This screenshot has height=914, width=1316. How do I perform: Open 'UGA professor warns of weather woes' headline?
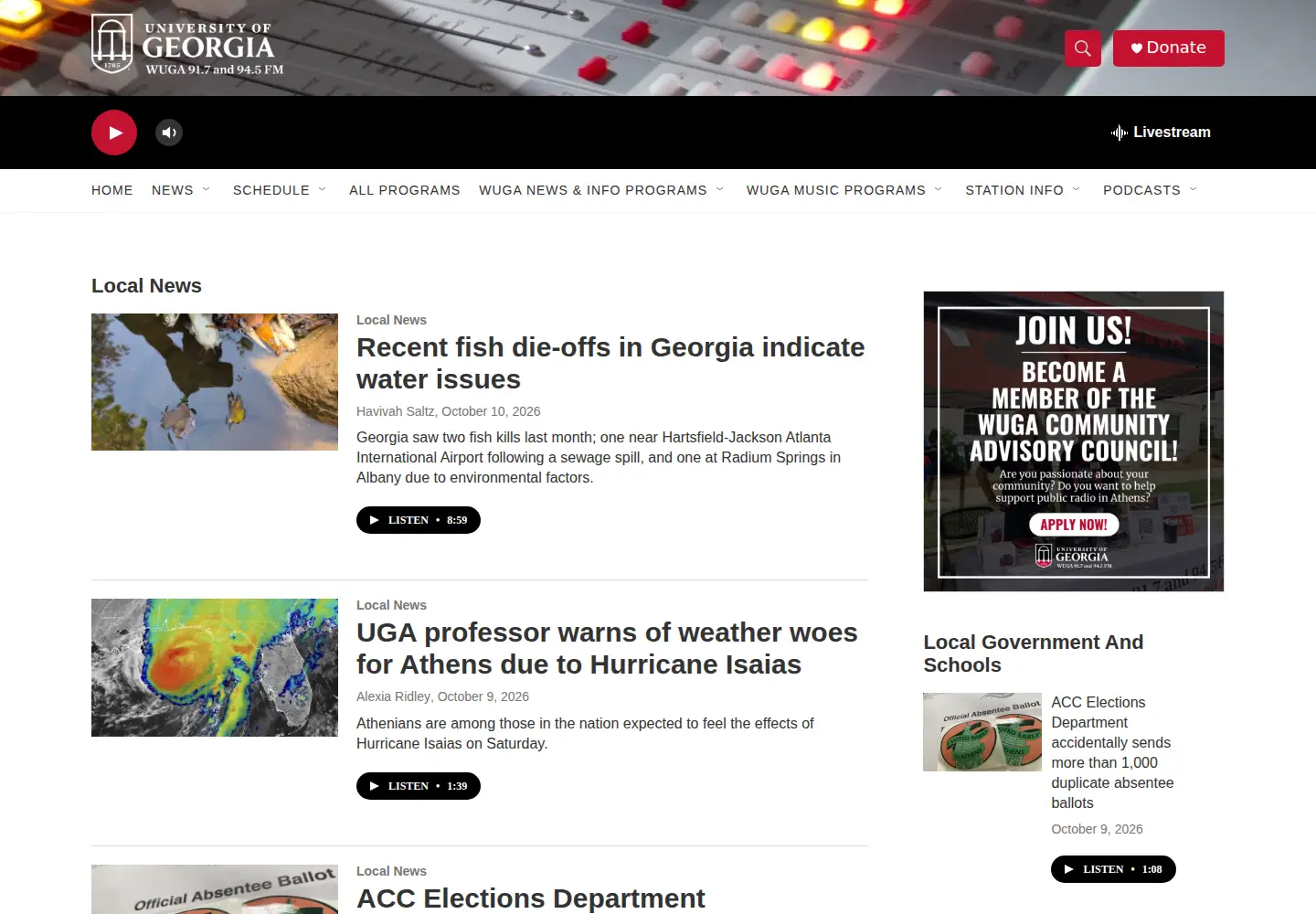pyautogui.click(x=607, y=648)
